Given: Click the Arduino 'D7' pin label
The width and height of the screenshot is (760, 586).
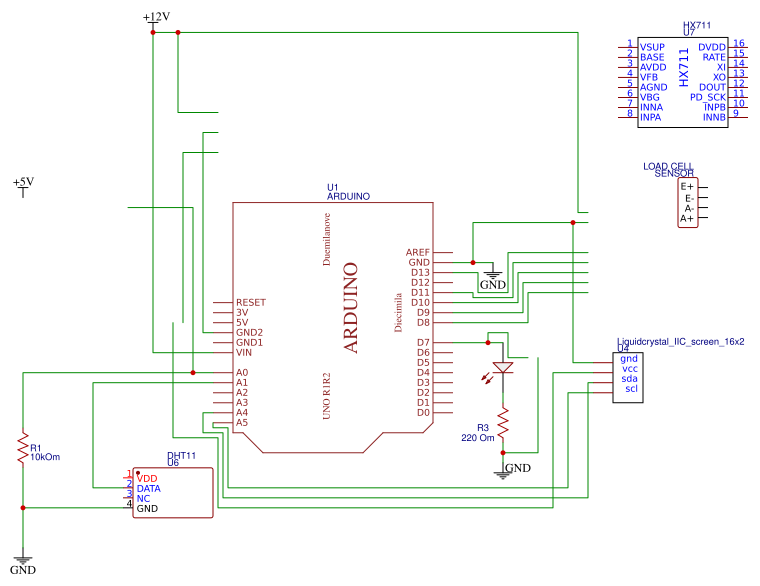Looking at the screenshot, I should click(x=423, y=343).
